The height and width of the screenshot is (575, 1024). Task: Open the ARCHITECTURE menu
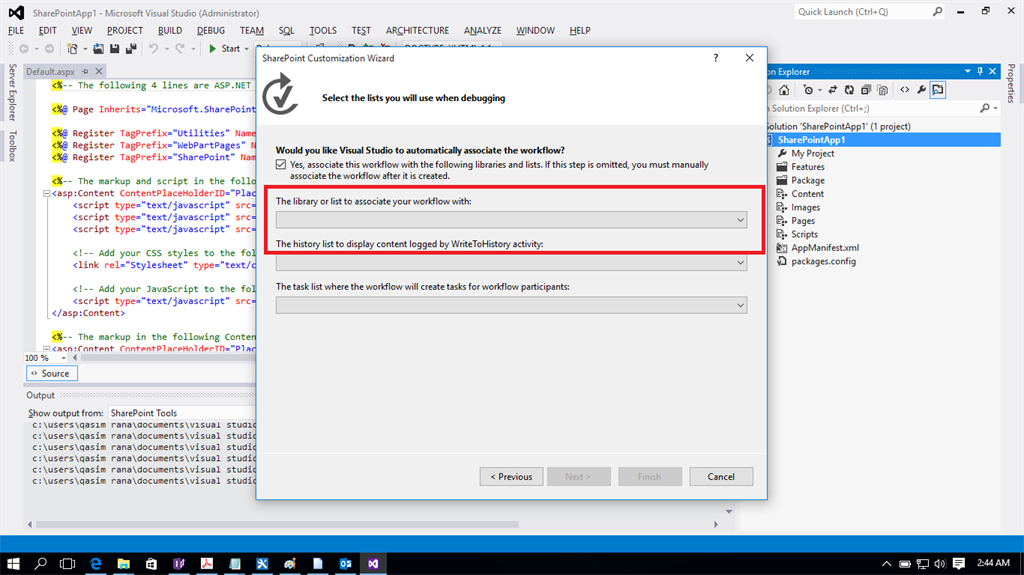point(417,31)
